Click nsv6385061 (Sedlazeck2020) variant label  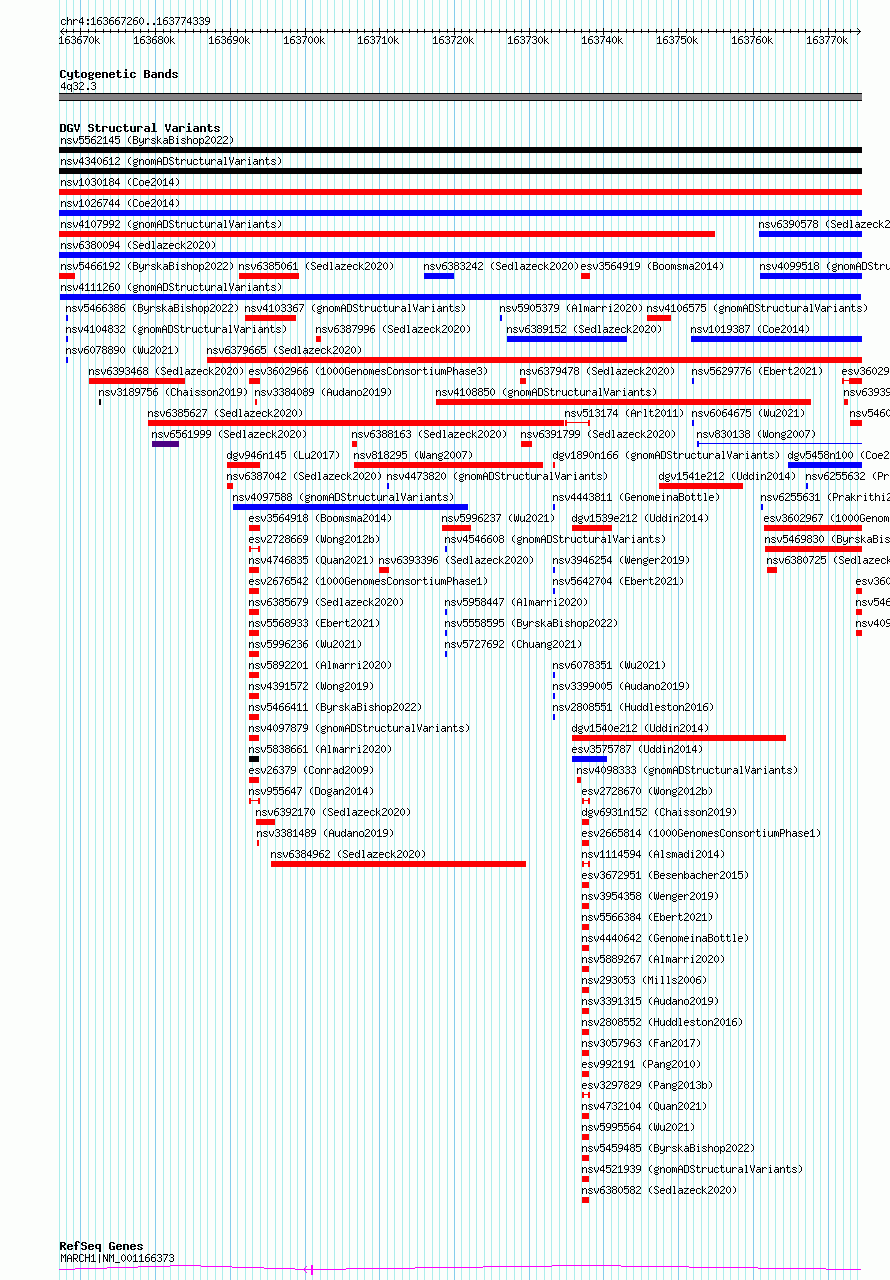[316, 266]
